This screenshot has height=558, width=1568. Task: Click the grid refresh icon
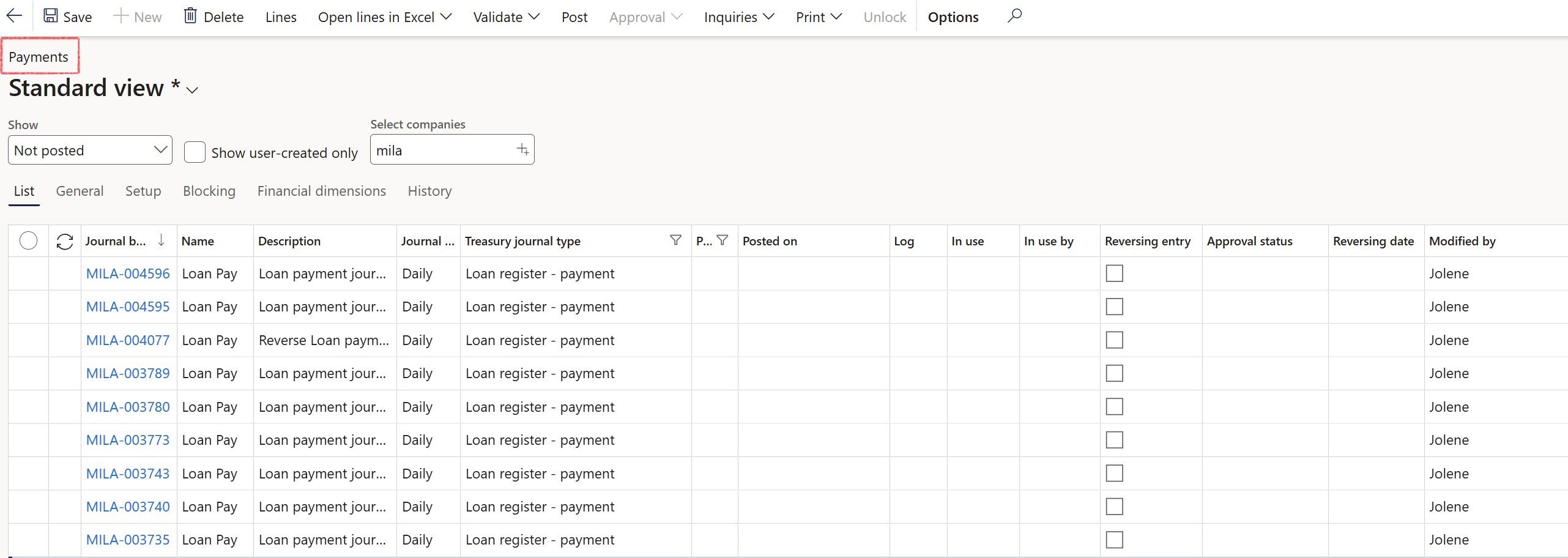coord(65,242)
